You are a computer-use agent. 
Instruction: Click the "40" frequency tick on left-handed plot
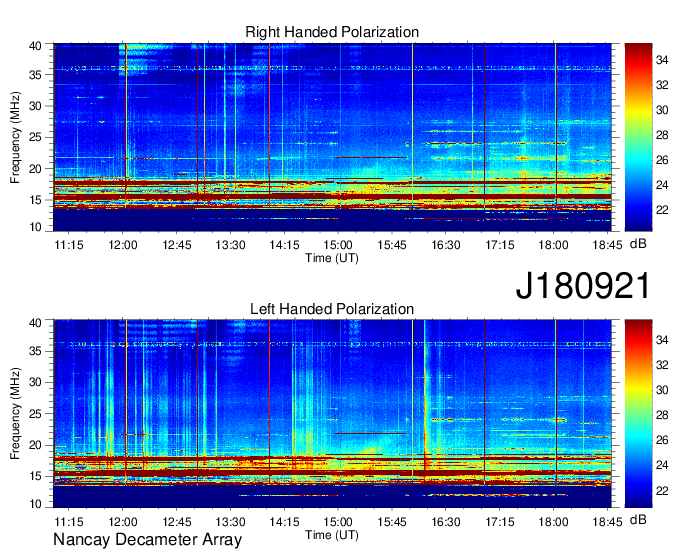click(35, 323)
